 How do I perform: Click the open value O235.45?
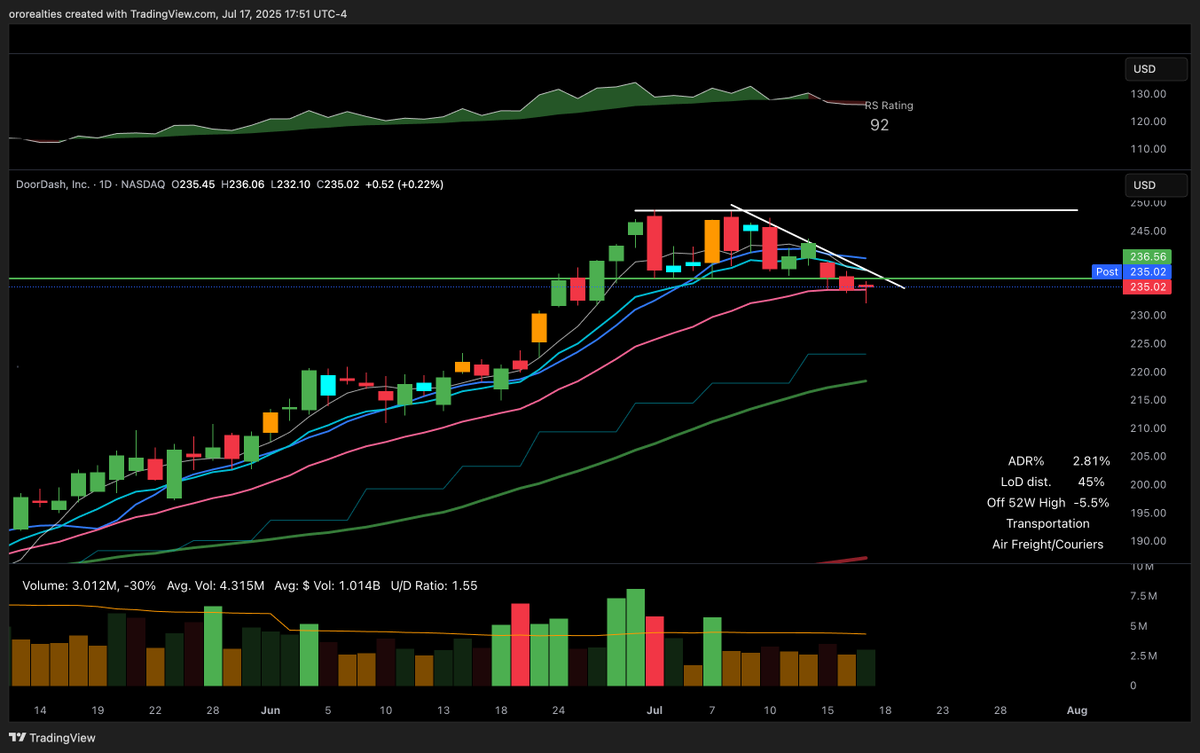[x=195, y=185]
